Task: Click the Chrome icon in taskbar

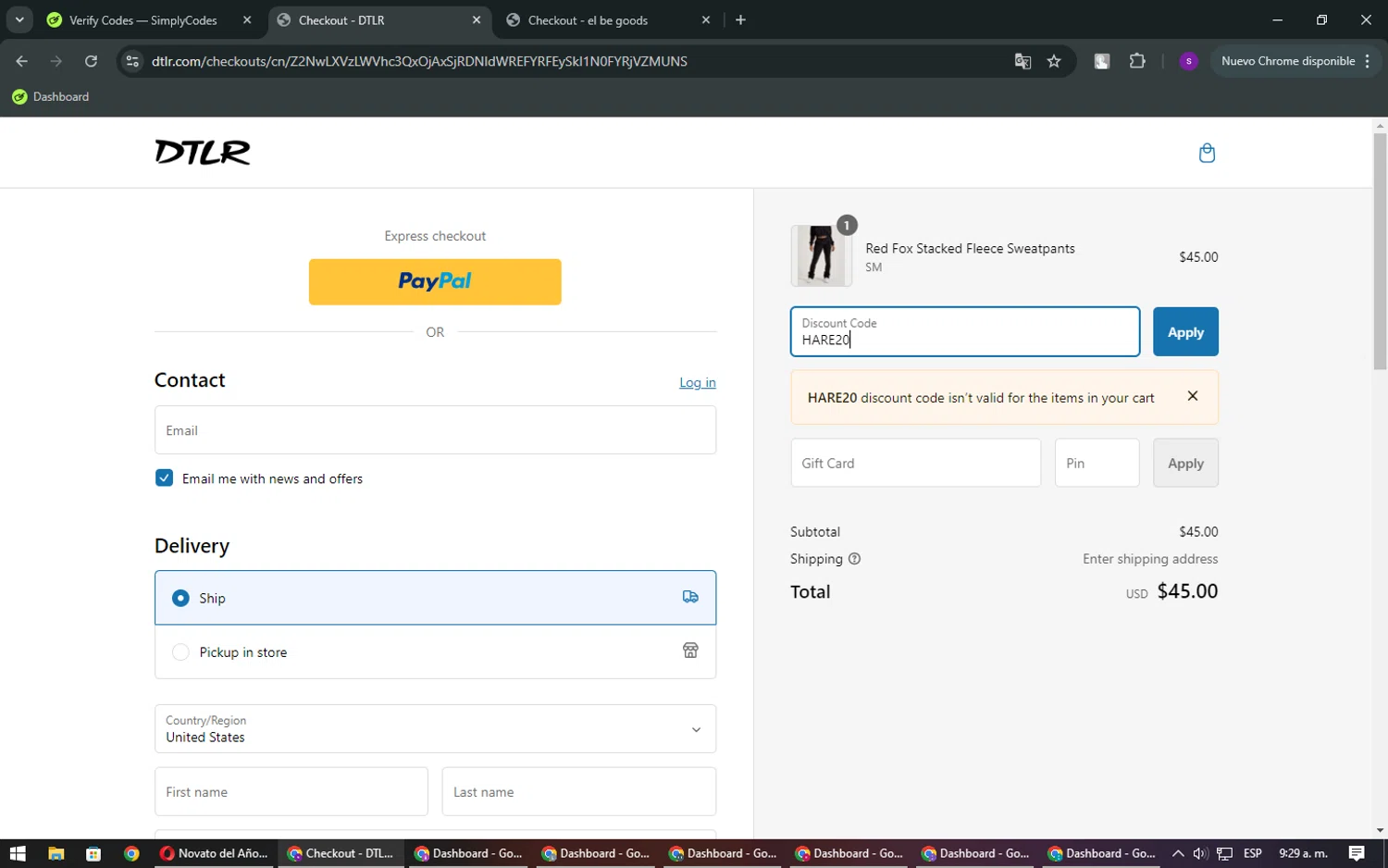Action: click(x=131, y=853)
